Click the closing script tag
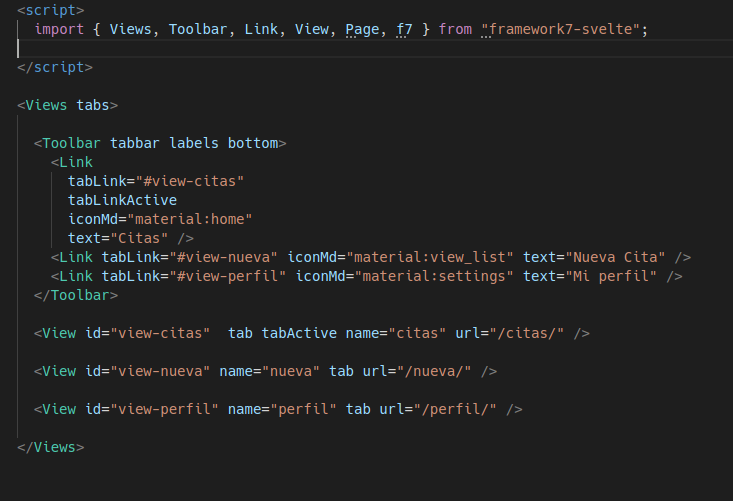Screen dimensions: 733x501 pos(55,67)
